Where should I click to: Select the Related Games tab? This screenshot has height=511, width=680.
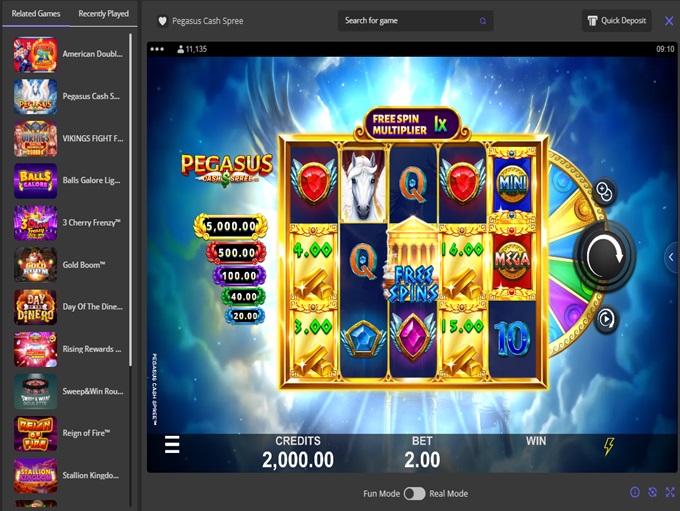click(x=36, y=13)
